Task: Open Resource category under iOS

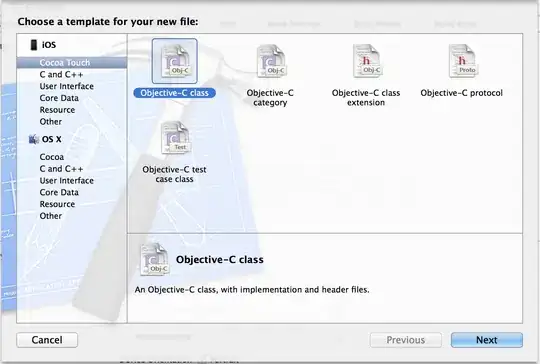Action: point(57,110)
